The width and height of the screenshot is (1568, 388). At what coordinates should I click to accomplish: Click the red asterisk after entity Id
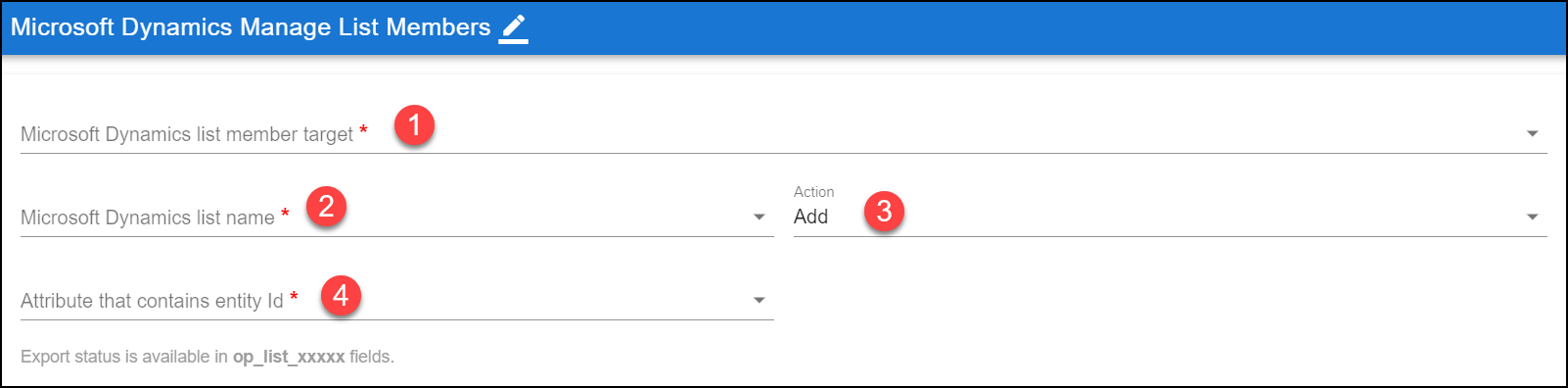(x=294, y=298)
